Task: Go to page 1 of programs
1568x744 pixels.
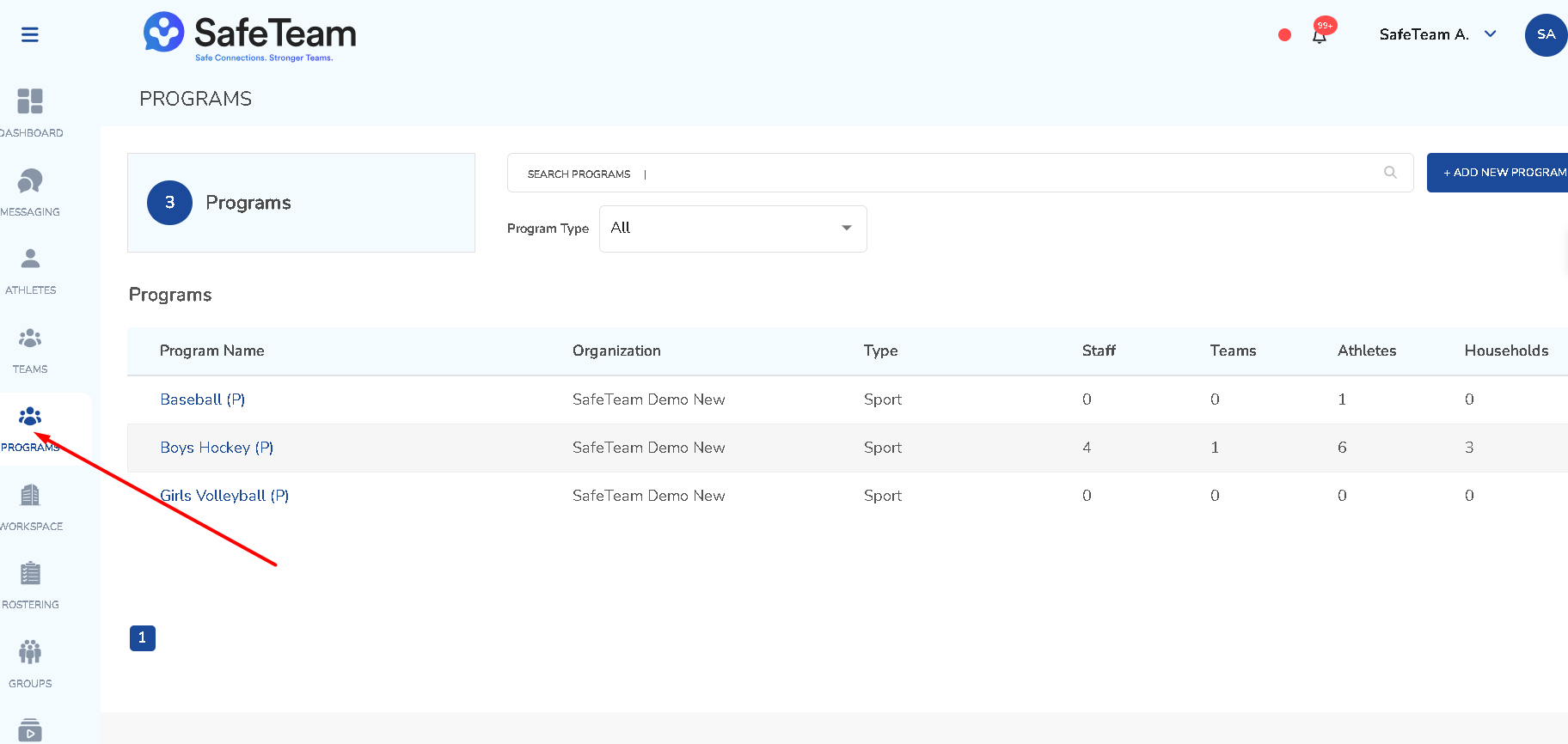Action: [x=143, y=638]
